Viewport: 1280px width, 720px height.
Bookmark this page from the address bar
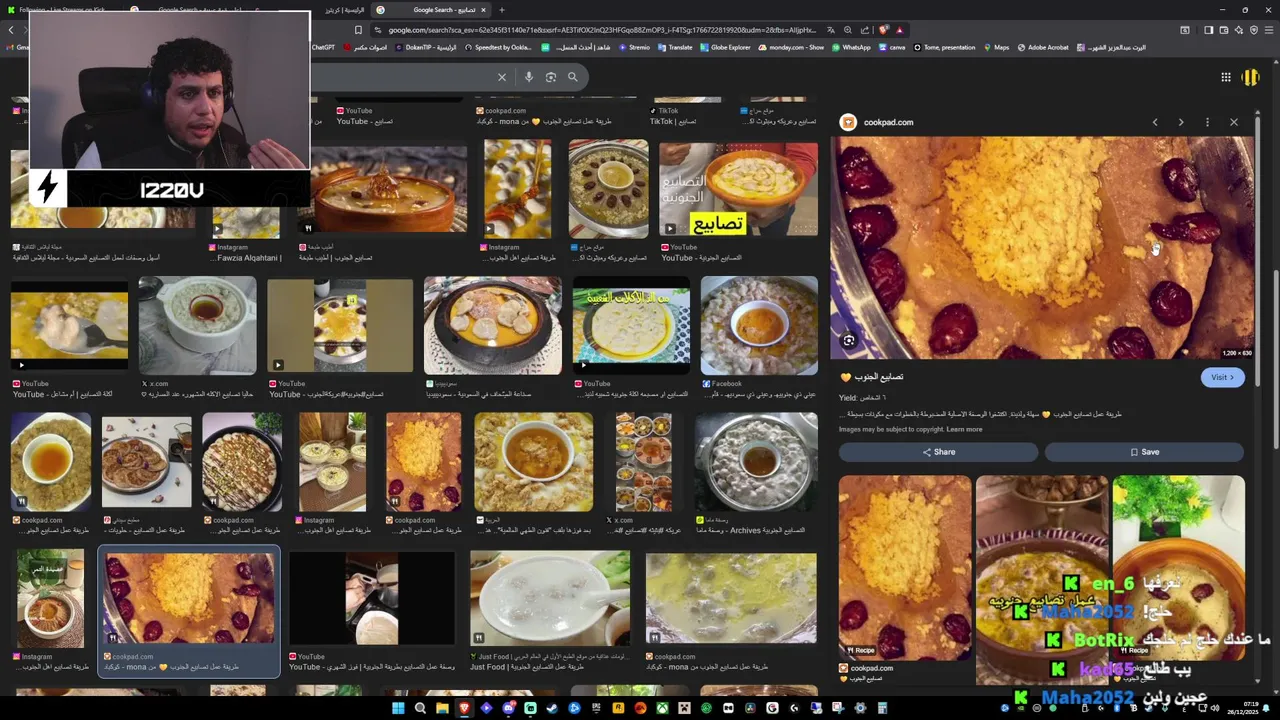358,30
